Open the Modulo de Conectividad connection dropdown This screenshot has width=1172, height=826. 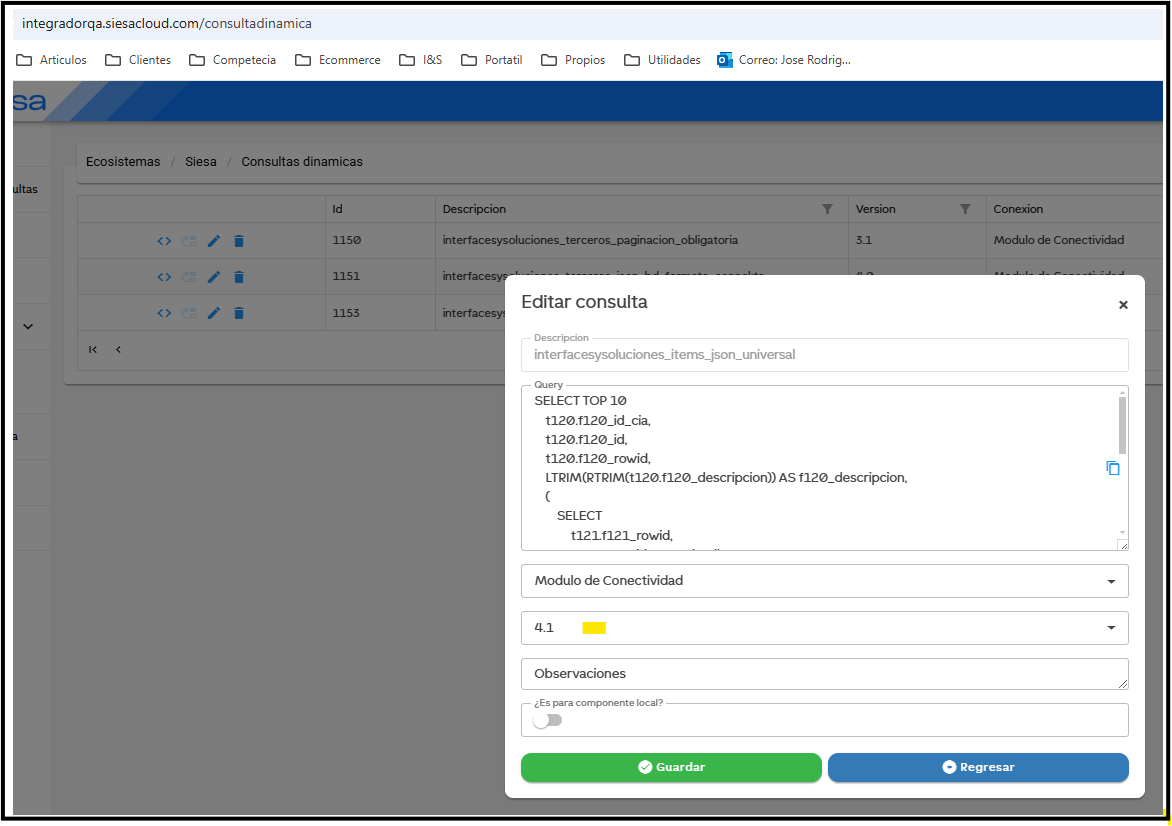(x=824, y=581)
